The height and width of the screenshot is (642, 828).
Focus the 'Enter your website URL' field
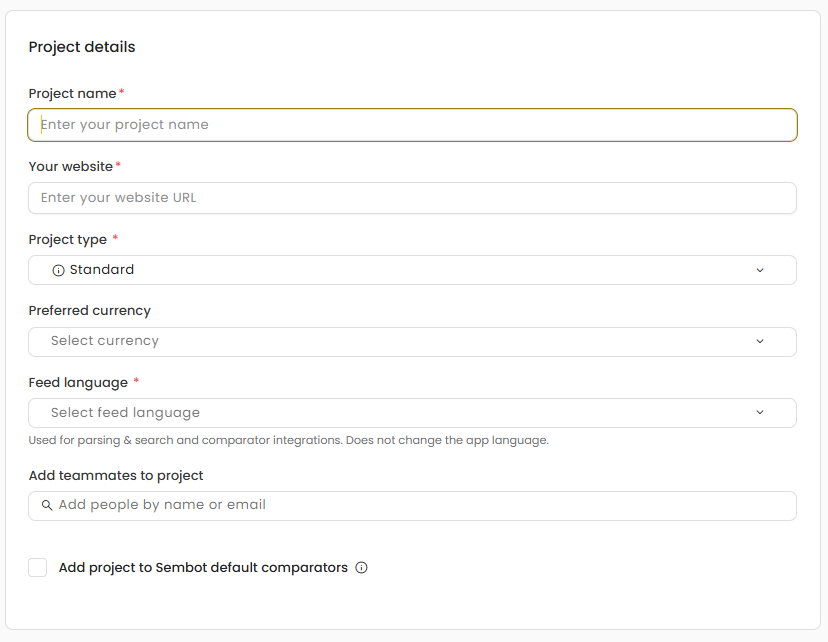click(412, 198)
